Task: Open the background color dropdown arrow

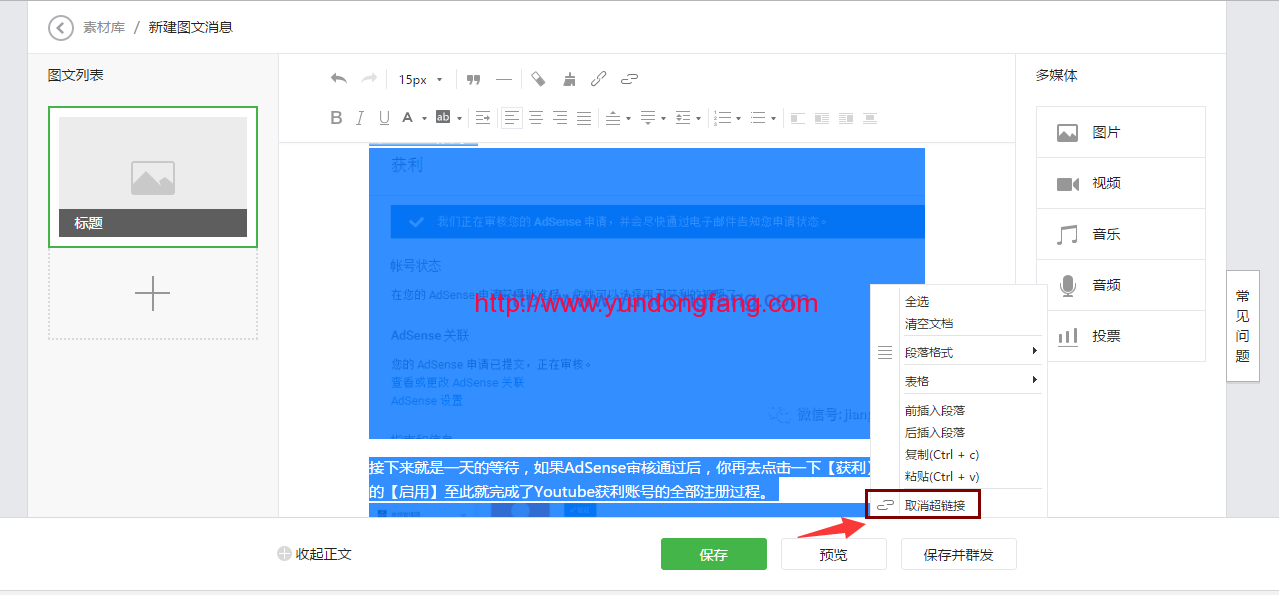Action: tap(460, 118)
